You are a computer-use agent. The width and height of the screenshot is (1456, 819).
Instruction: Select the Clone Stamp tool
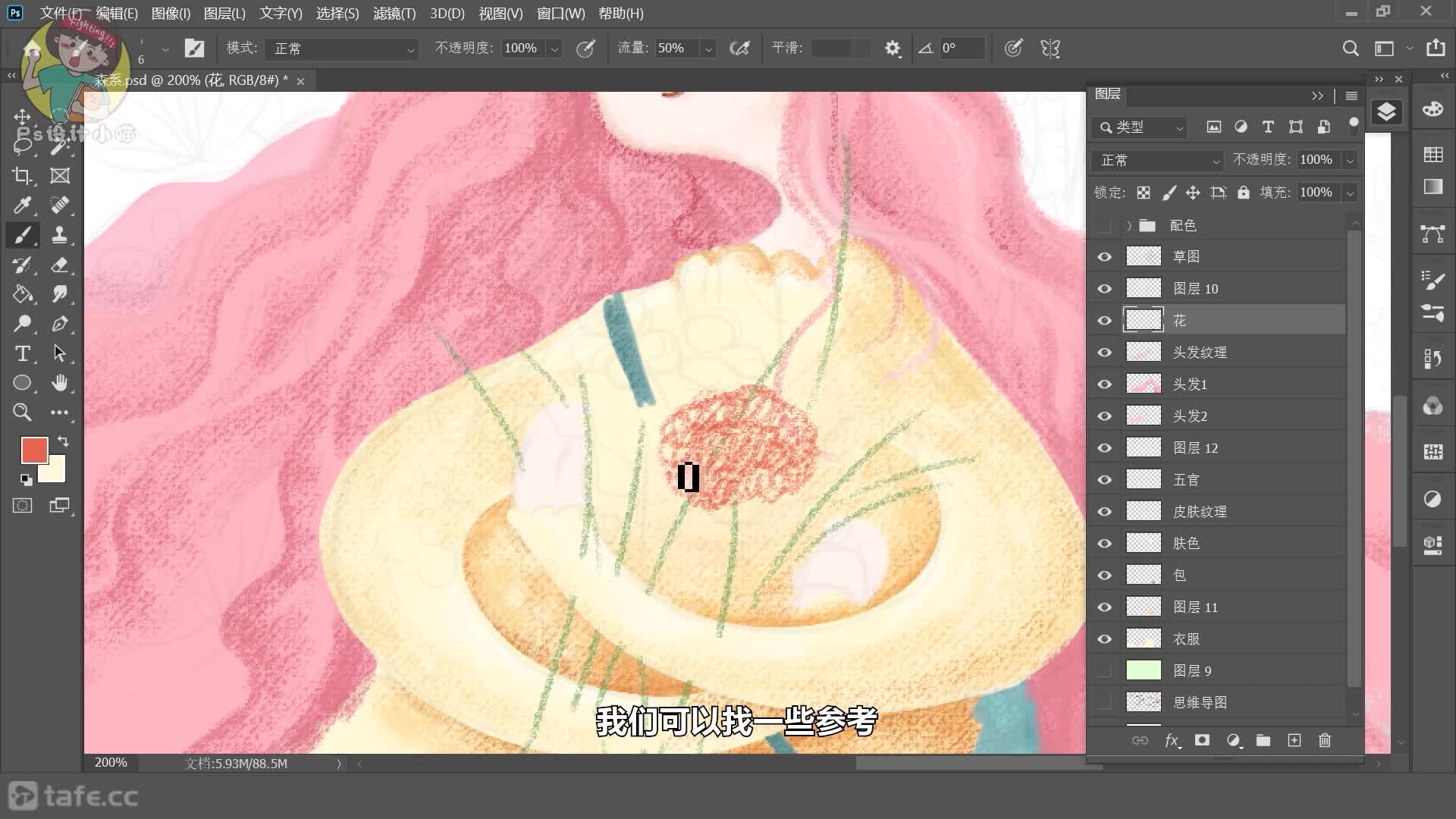(x=59, y=235)
